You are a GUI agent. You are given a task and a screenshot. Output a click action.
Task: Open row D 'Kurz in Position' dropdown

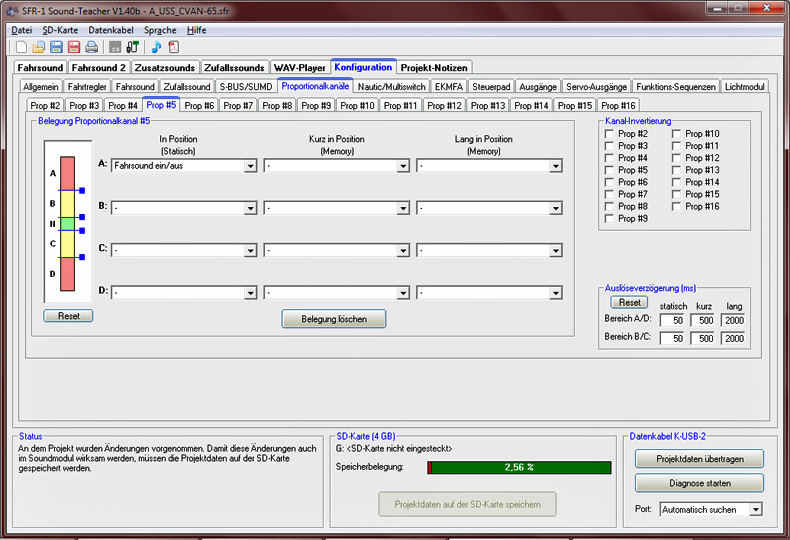[x=337, y=293]
